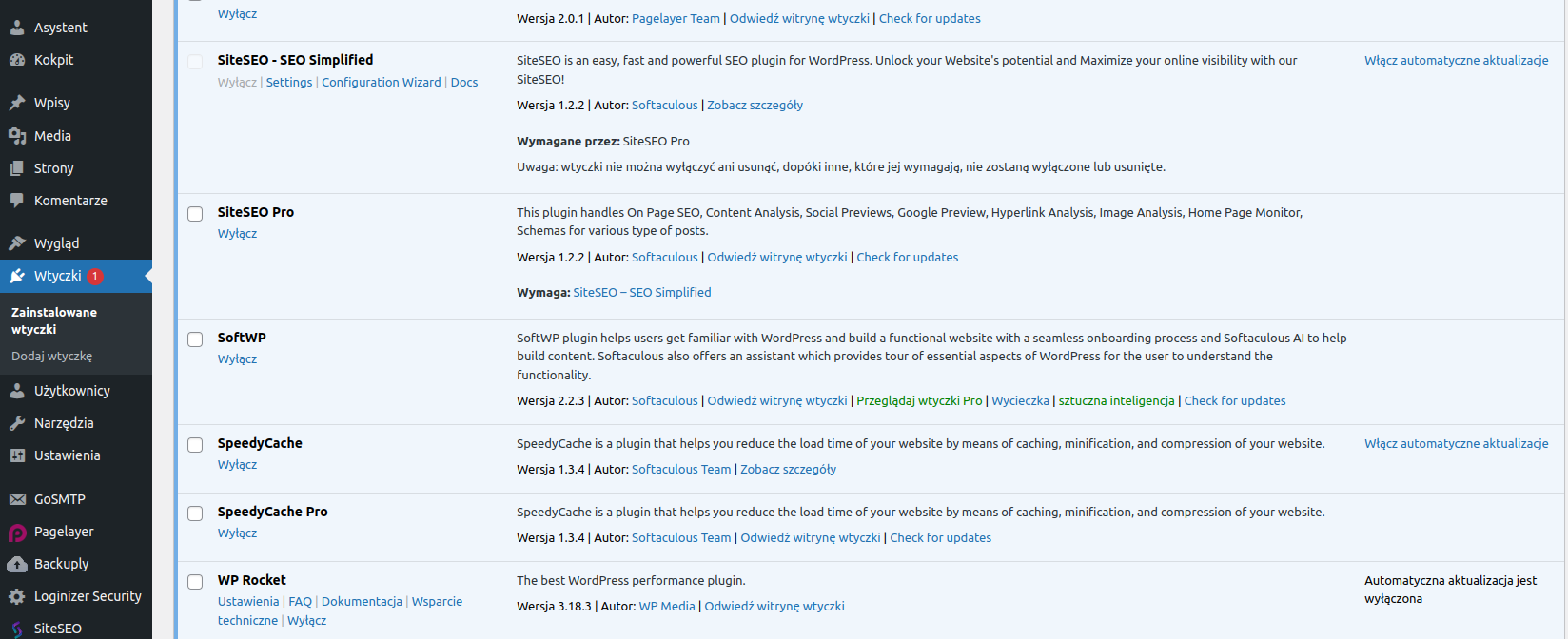The height and width of the screenshot is (639, 1568).
Task: Click the Narzędzia wrench icon
Action: [17, 423]
